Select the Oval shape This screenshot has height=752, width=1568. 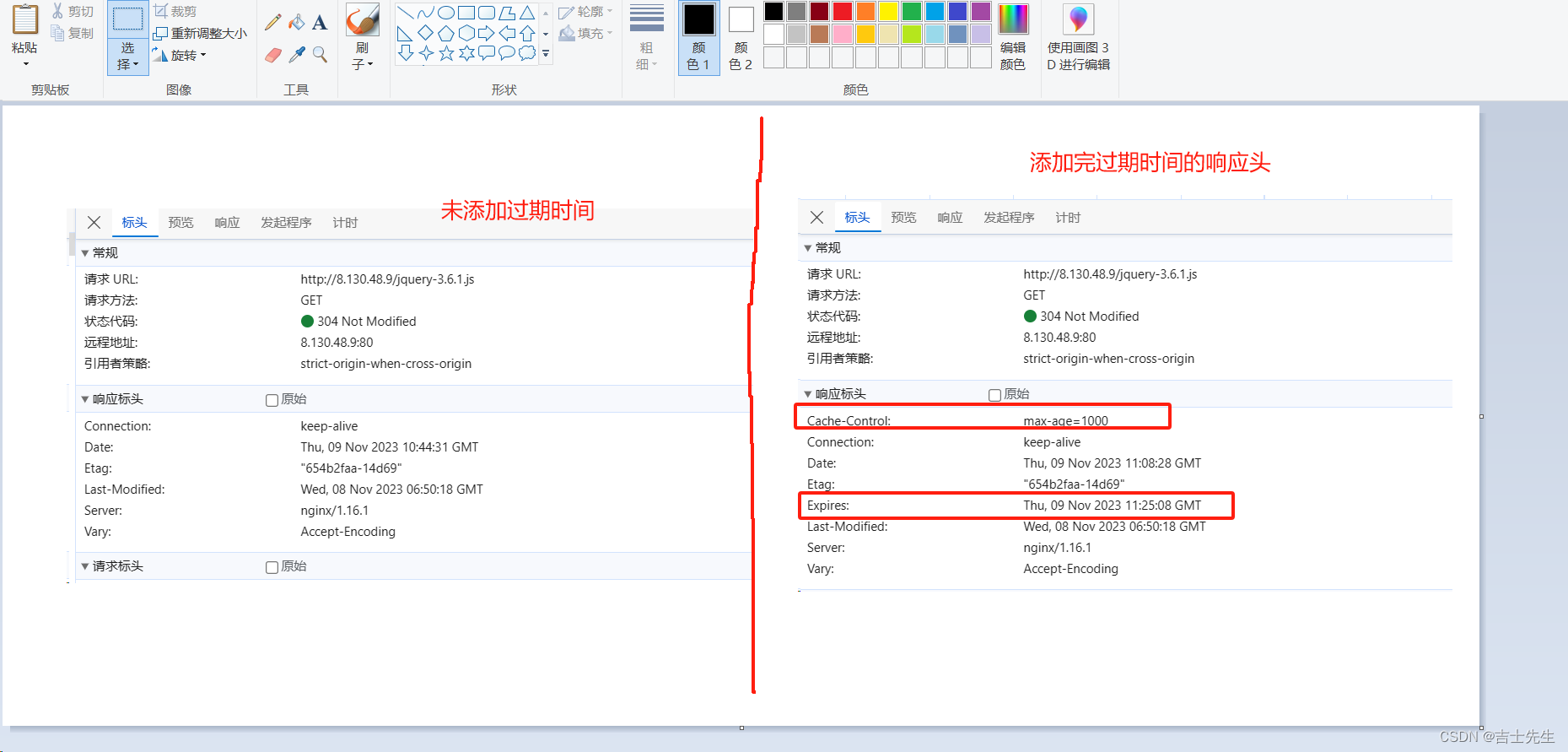[x=446, y=13]
